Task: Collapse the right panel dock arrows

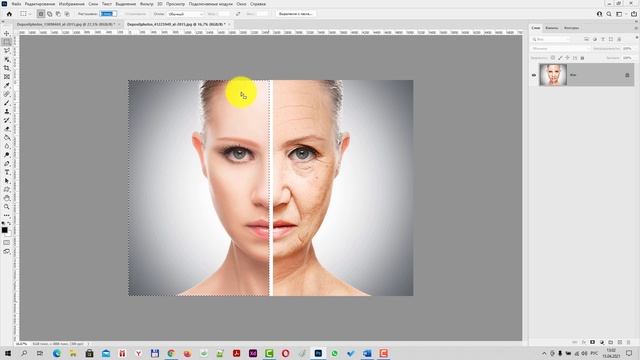Action: coord(636,22)
